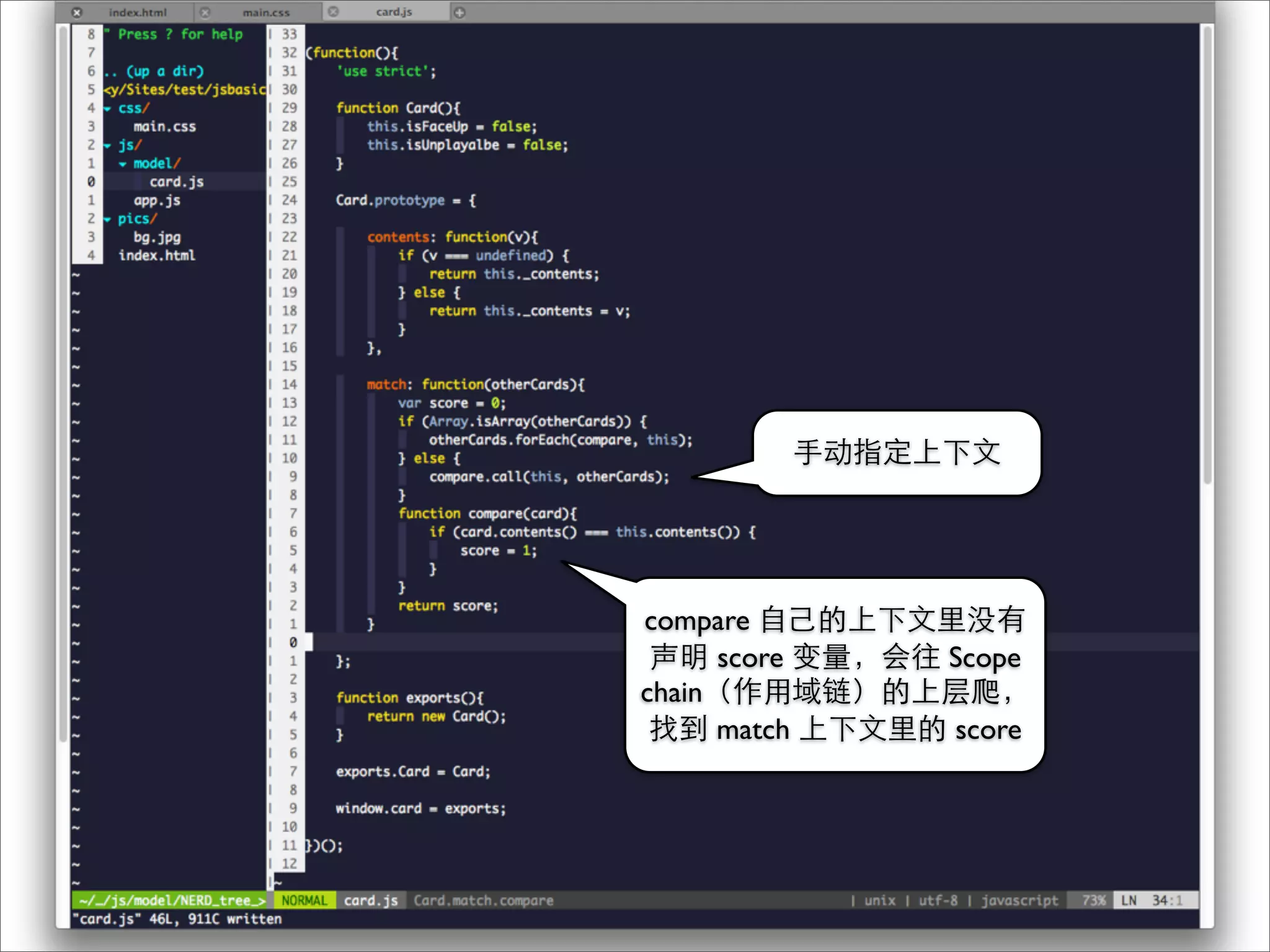The image size is (1270, 952).
Task: Click the utf-8 encoding indicator
Action: click(x=938, y=901)
